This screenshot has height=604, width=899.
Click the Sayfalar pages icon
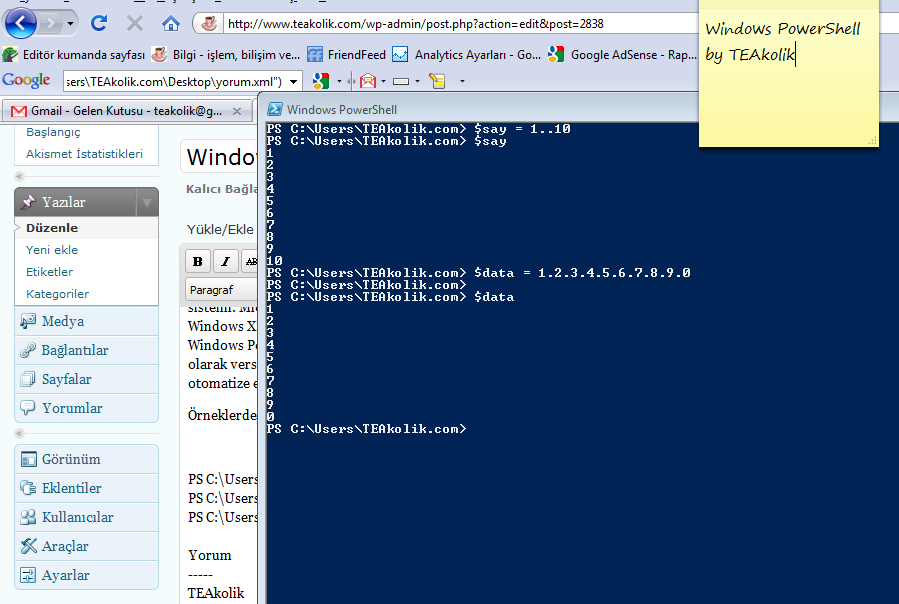click(28, 379)
